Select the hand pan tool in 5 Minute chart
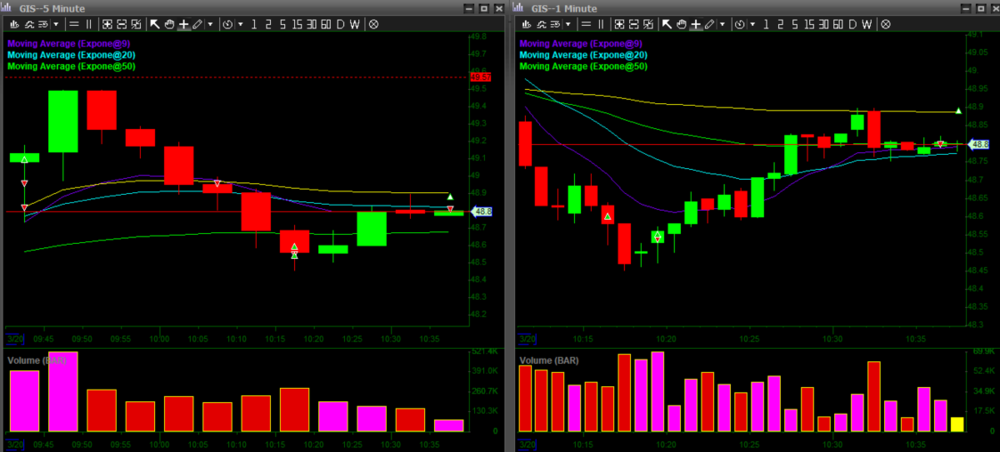The height and width of the screenshot is (452, 1000). click(168, 23)
